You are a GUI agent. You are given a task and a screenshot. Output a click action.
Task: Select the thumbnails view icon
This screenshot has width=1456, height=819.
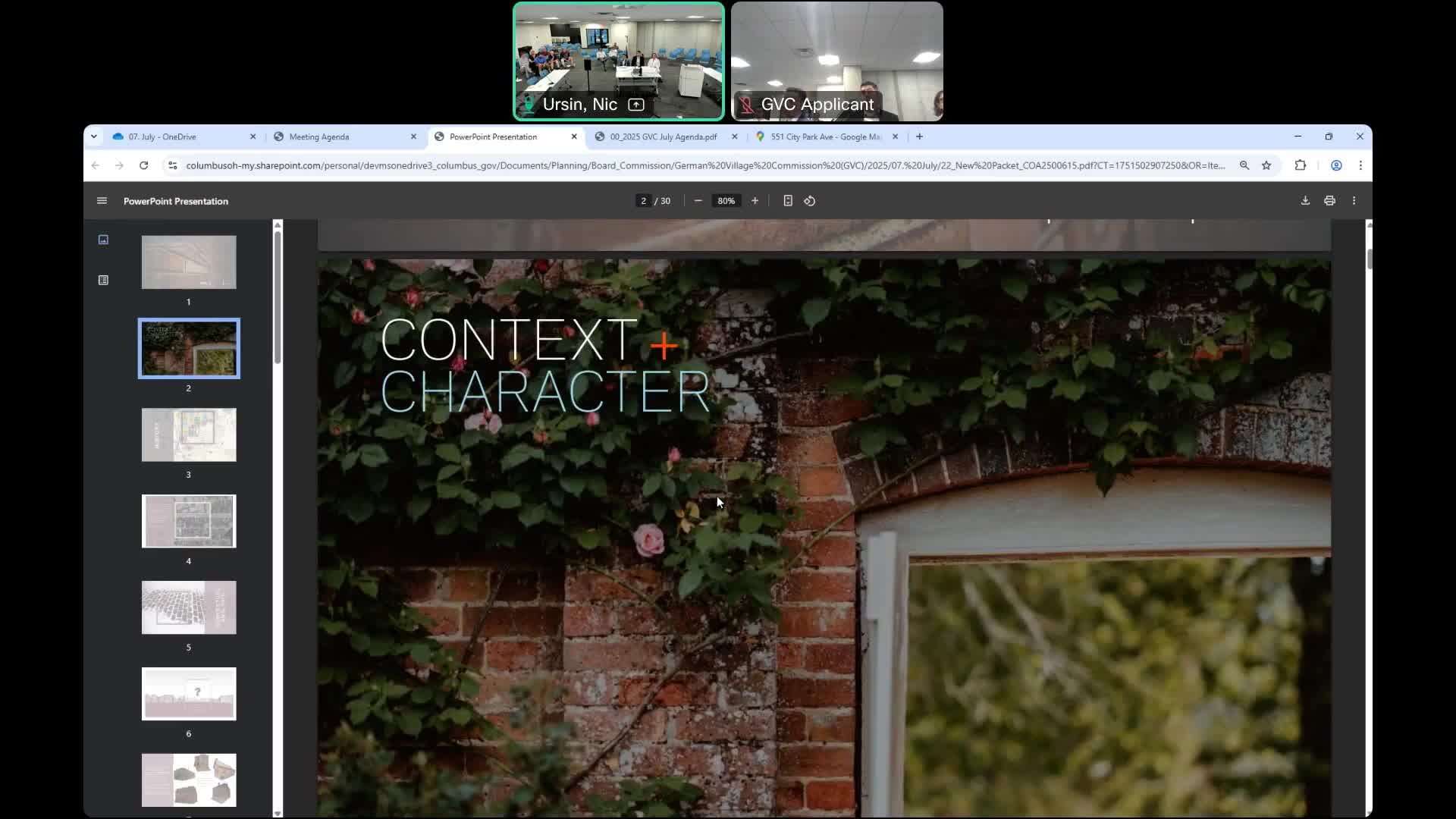(103, 240)
